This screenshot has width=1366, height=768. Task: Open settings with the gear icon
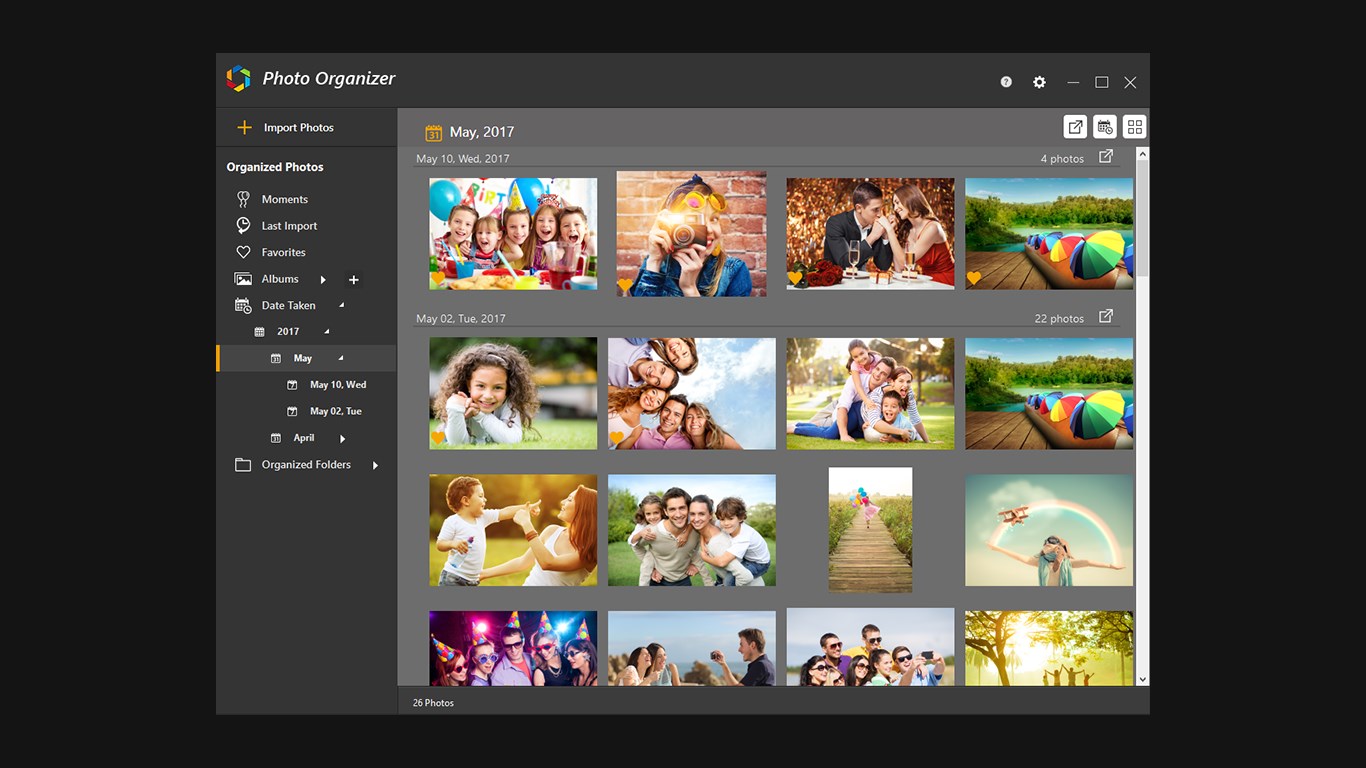[x=1039, y=82]
